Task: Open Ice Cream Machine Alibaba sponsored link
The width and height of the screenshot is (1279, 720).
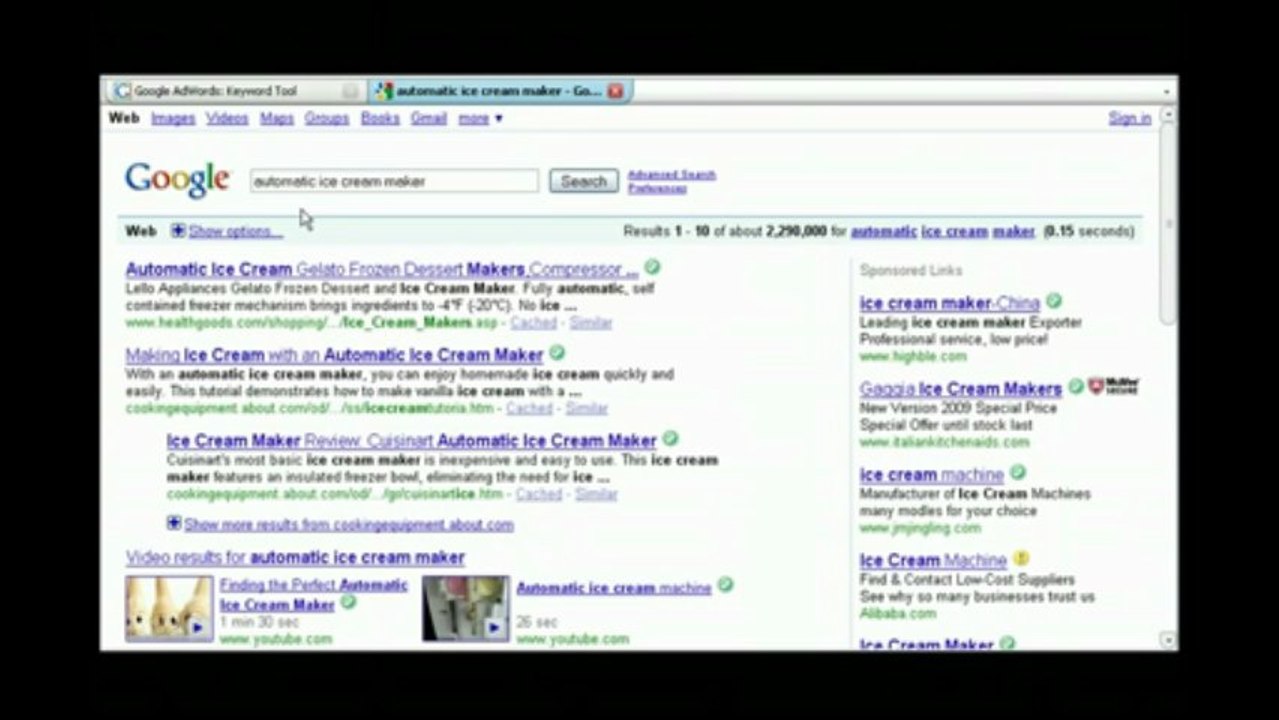Action: pyautogui.click(x=933, y=560)
